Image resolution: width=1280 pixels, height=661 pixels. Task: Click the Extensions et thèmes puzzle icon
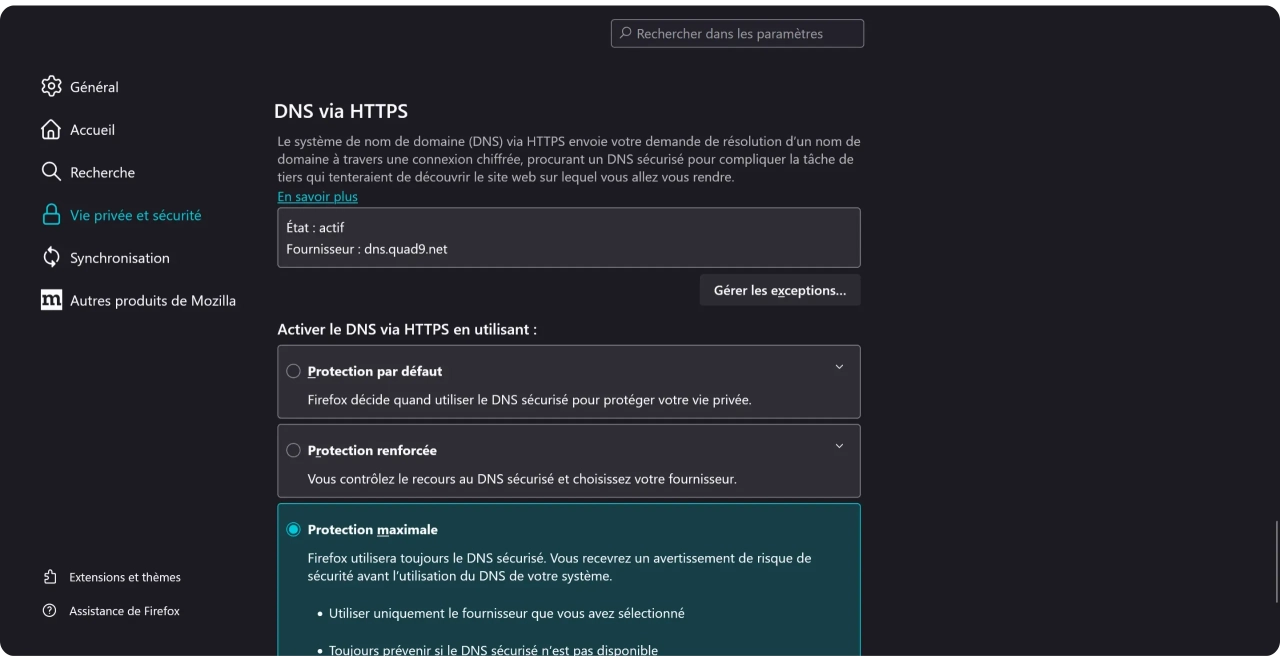(x=50, y=577)
